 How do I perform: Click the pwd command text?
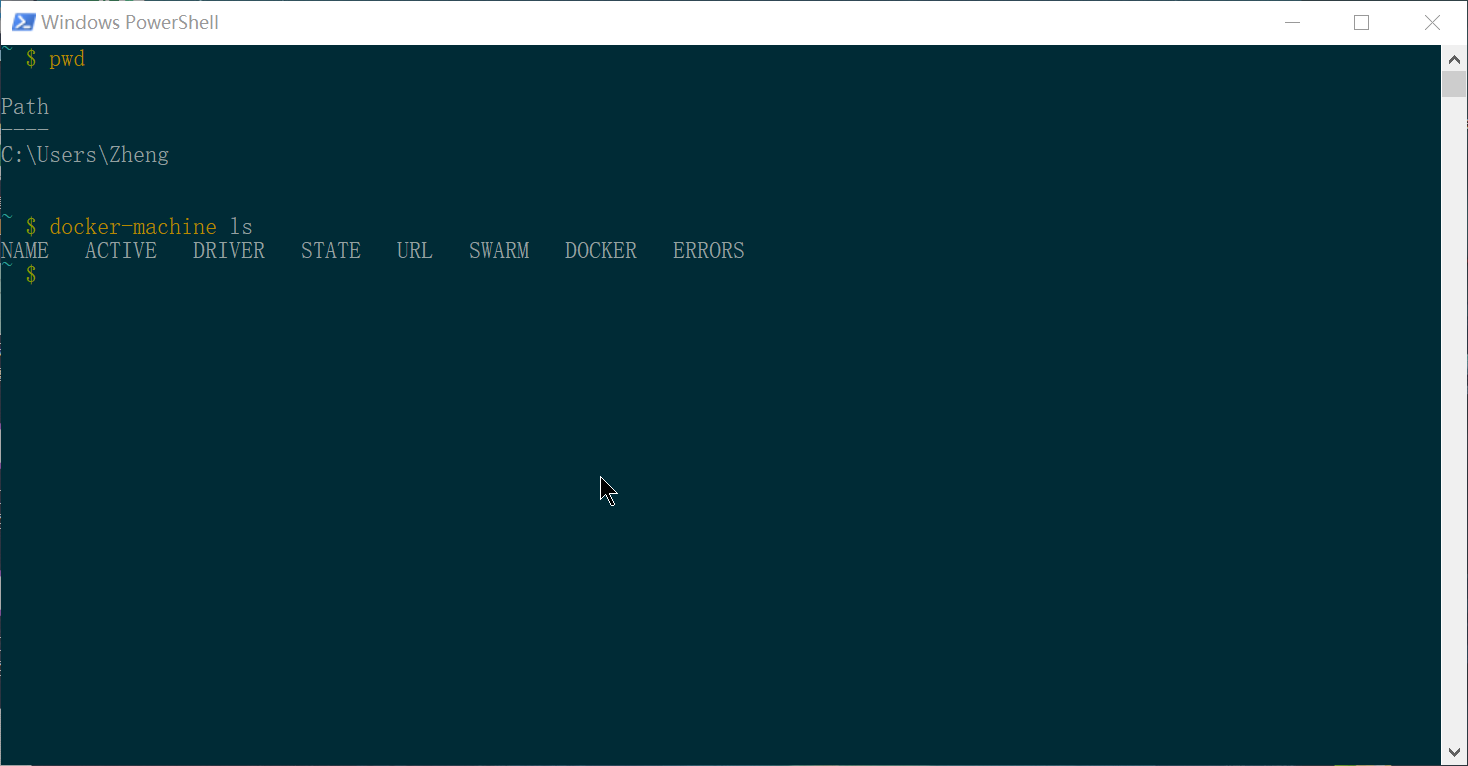click(x=66, y=58)
